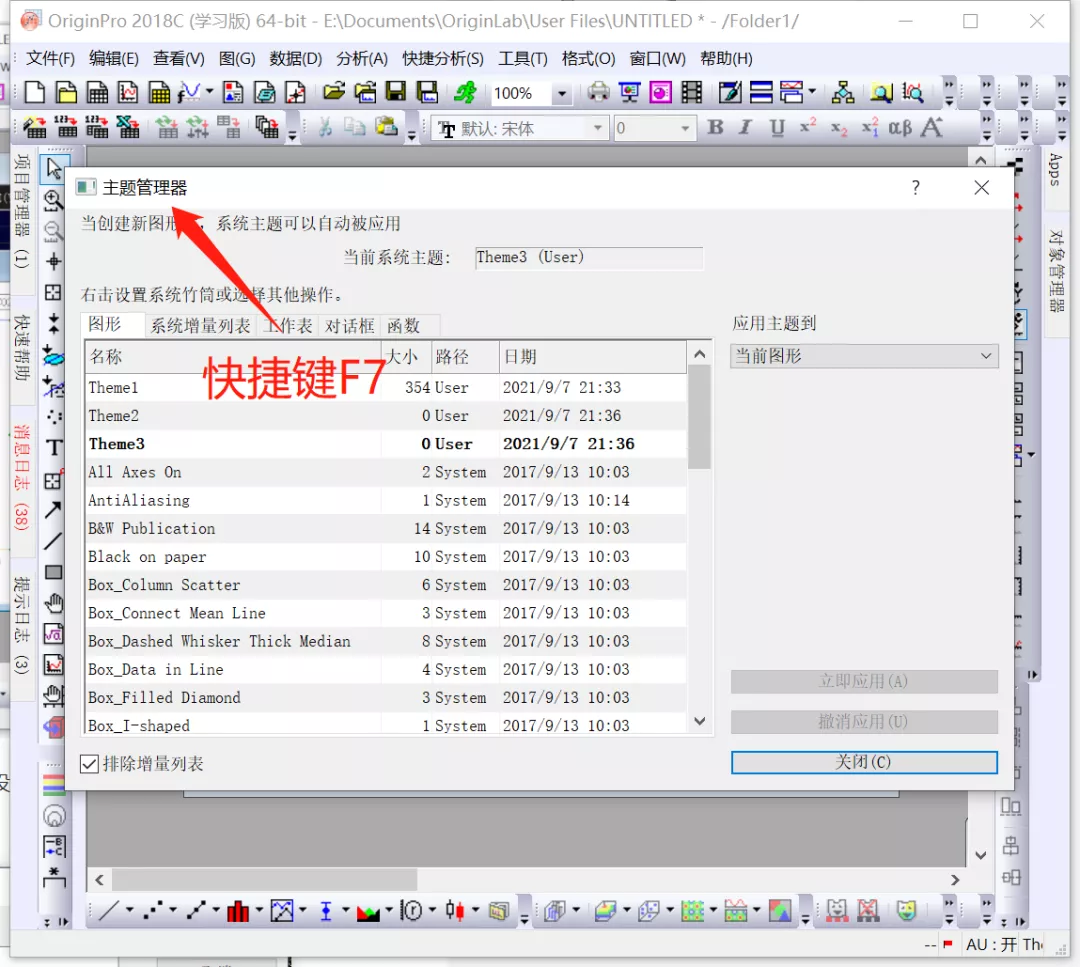Select the Text tool T
The height and width of the screenshot is (967, 1080).
coord(54,448)
